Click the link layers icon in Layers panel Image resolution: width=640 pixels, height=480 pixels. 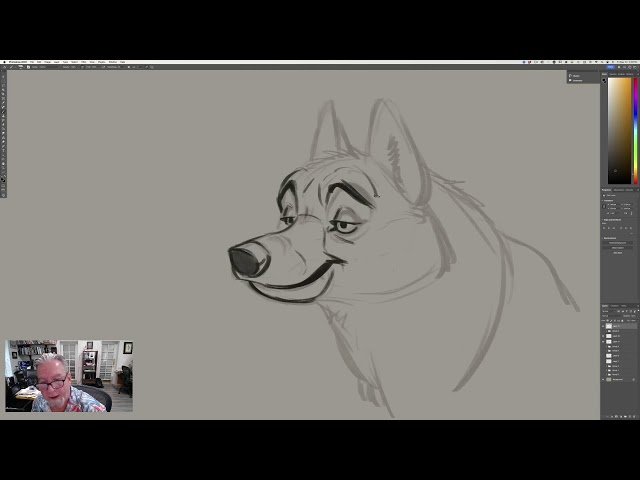(x=608, y=416)
